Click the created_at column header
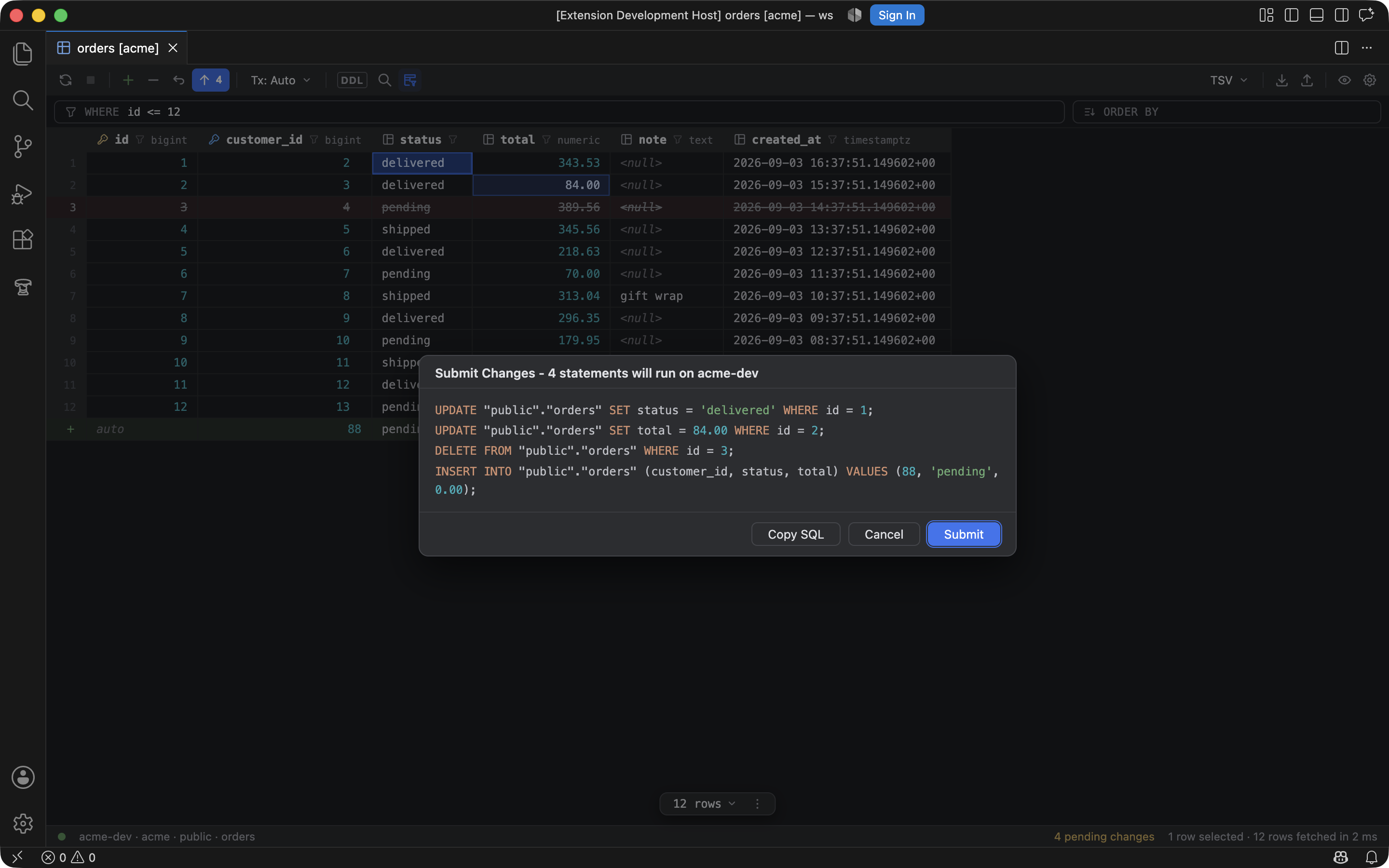1389x868 pixels. click(x=837, y=139)
